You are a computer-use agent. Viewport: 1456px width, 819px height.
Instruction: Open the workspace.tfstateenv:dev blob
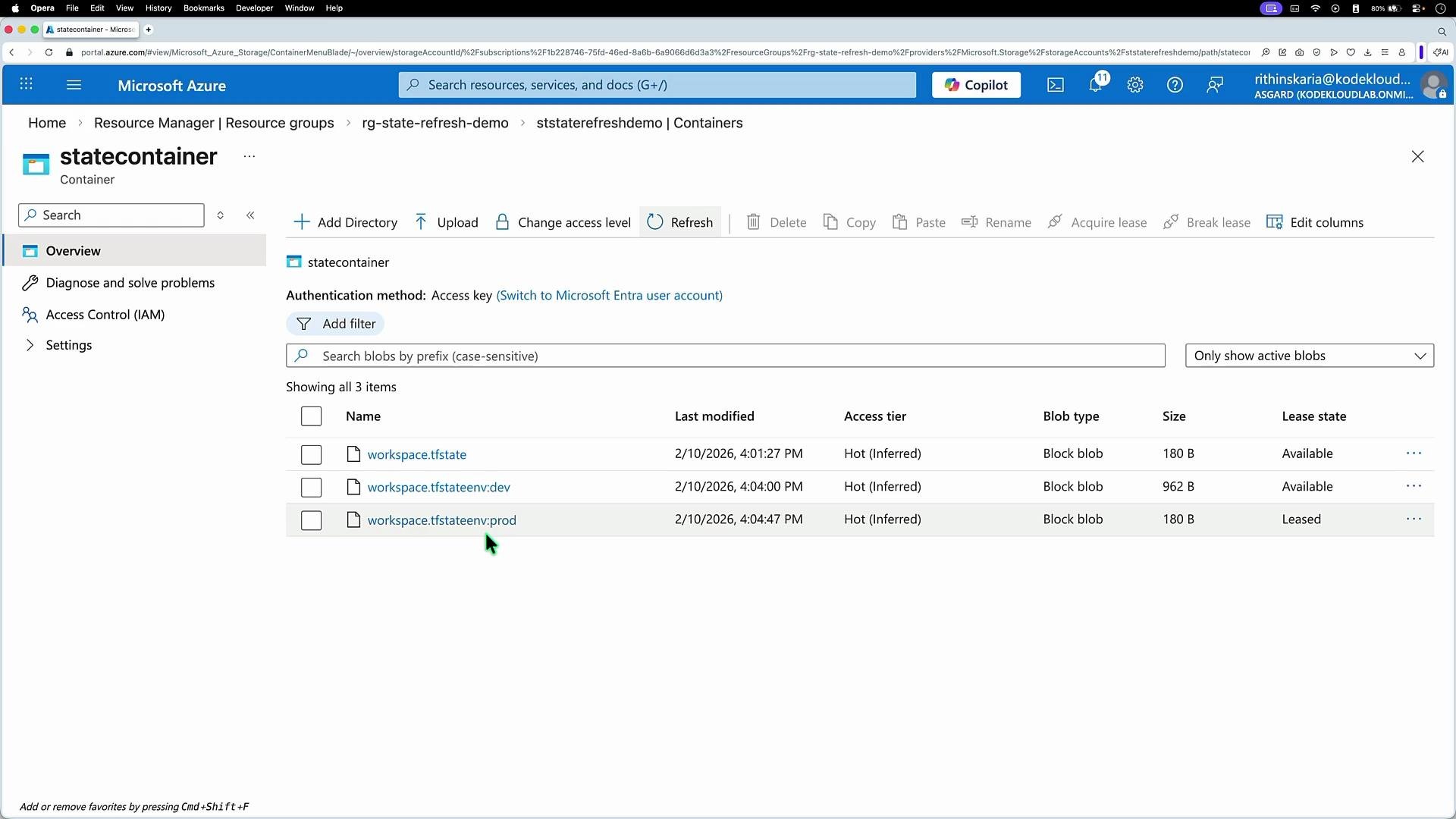(439, 488)
